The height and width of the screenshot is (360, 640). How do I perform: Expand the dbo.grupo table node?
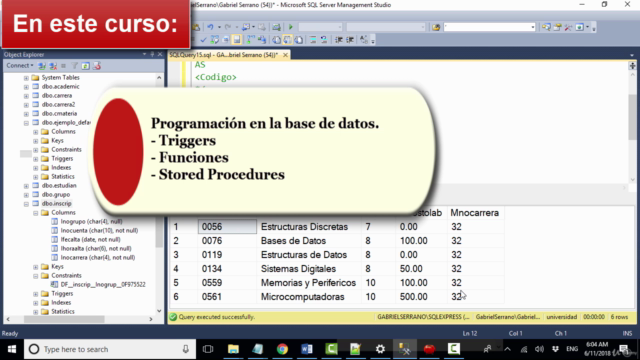[26, 195]
